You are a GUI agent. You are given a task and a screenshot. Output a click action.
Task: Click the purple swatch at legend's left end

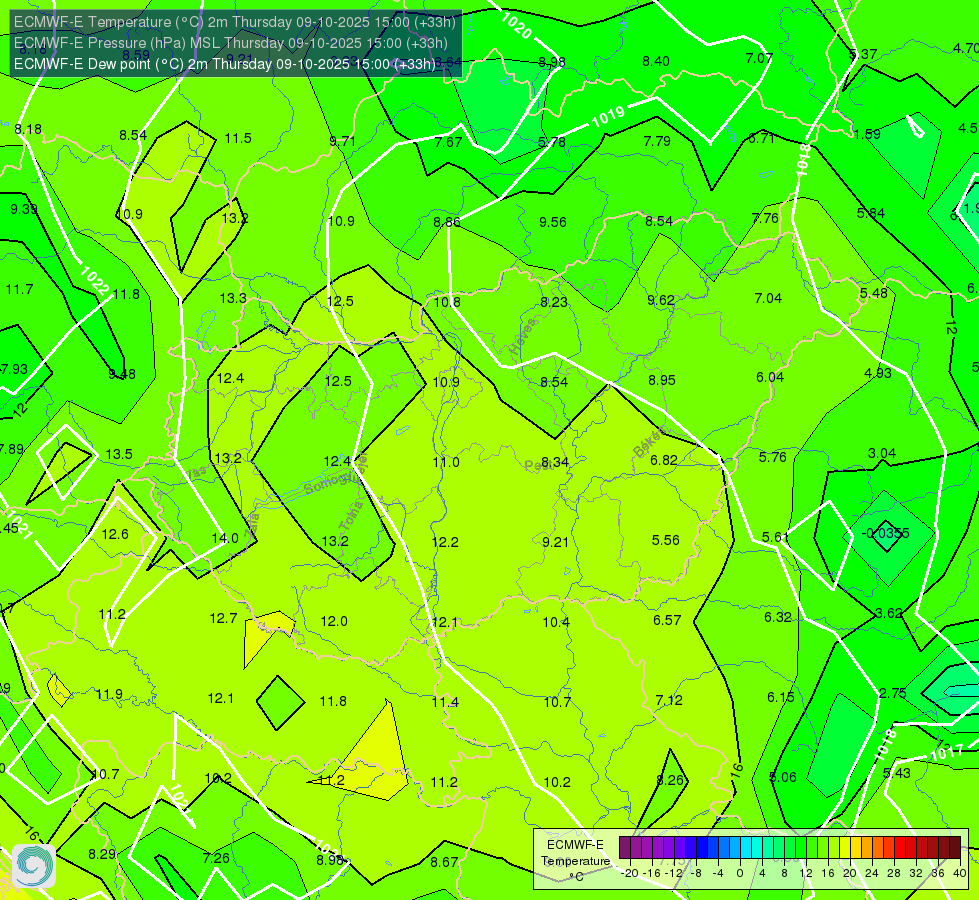(x=624, y=848)
